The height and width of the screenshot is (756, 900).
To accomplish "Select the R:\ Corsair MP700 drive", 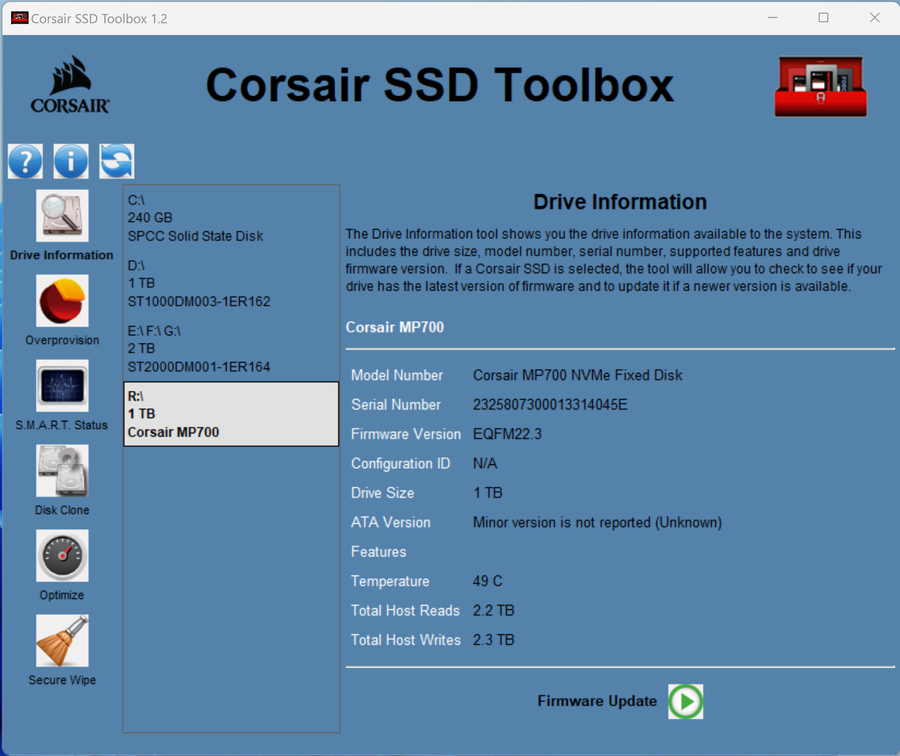I will coord(231,414).
